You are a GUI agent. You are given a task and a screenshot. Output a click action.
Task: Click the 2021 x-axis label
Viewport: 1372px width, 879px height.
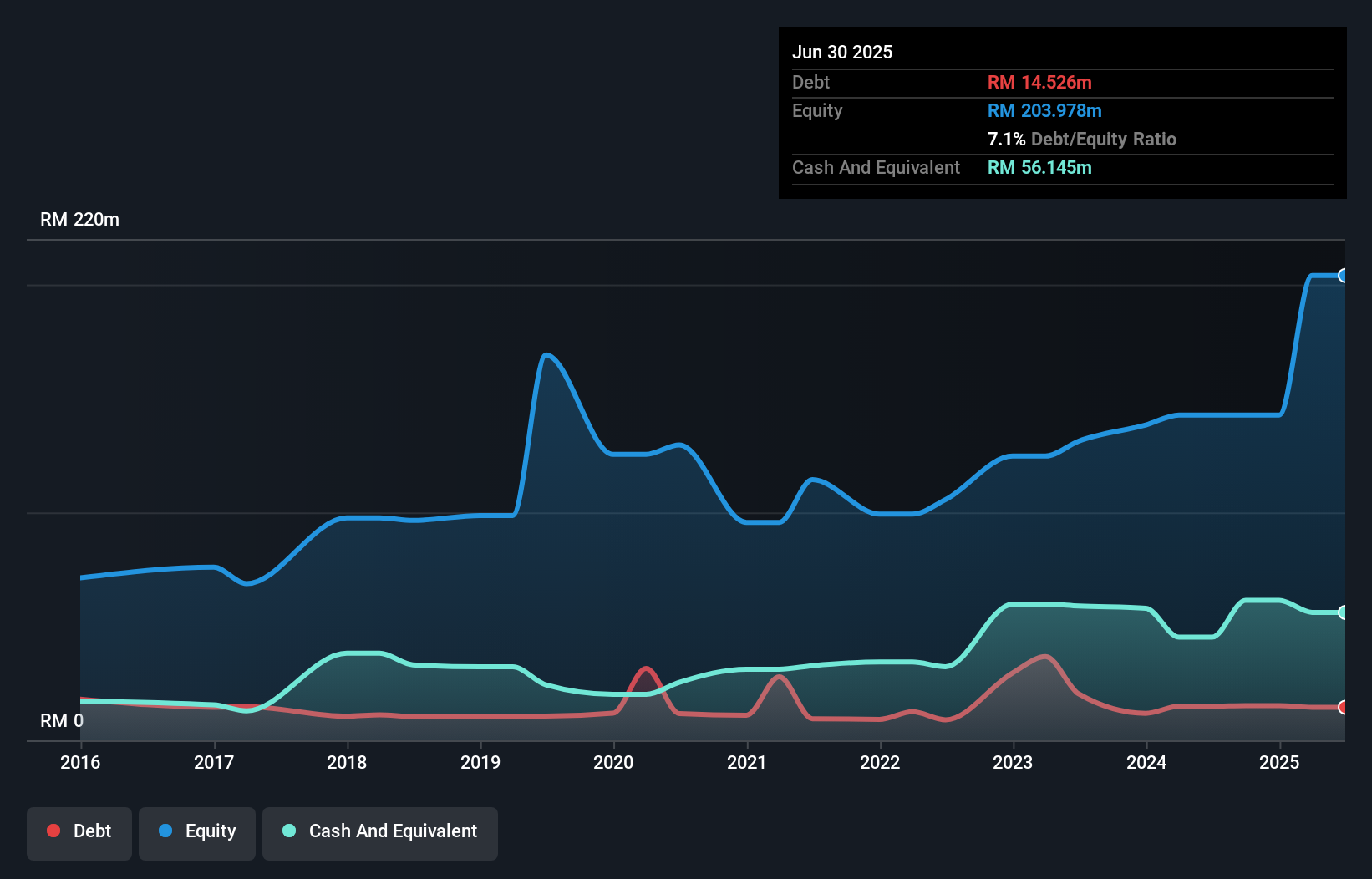(747, 762)
